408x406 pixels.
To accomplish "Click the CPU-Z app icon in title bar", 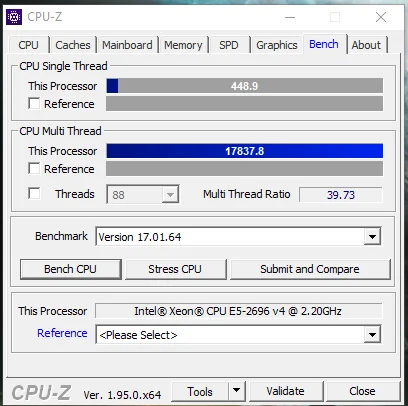I will point(14,17).
